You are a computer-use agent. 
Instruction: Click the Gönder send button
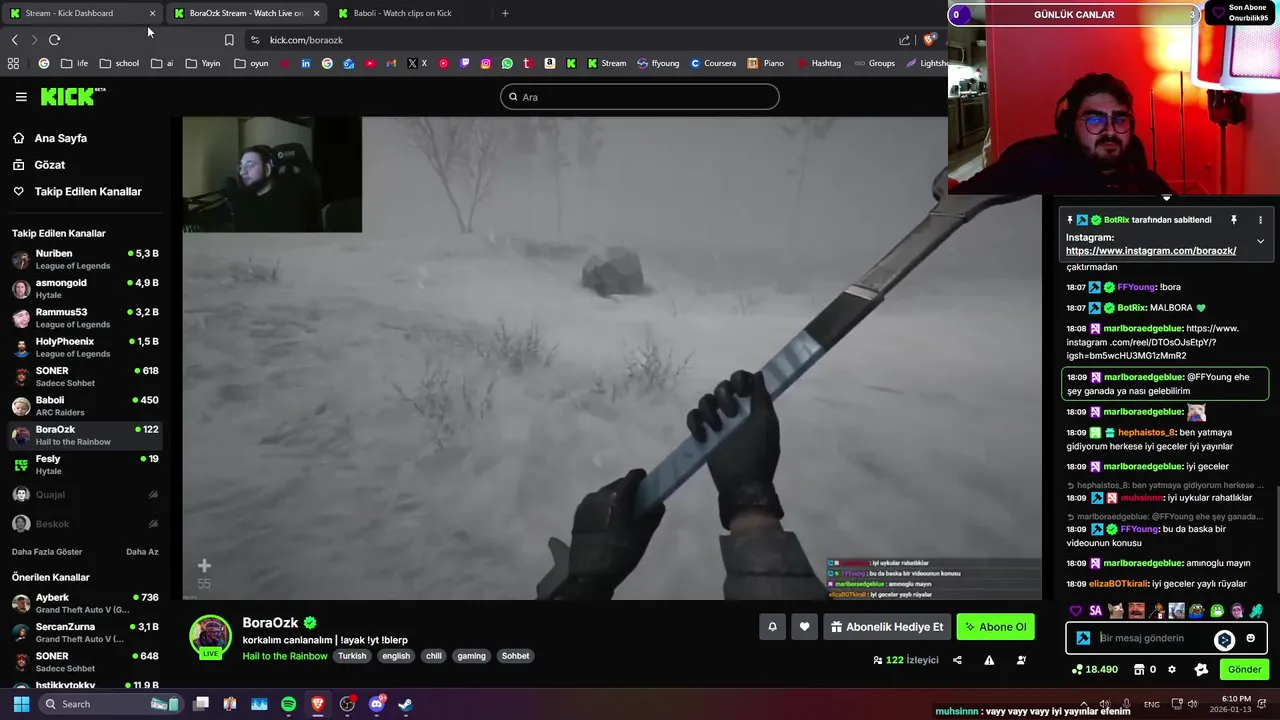[1244, 669]
